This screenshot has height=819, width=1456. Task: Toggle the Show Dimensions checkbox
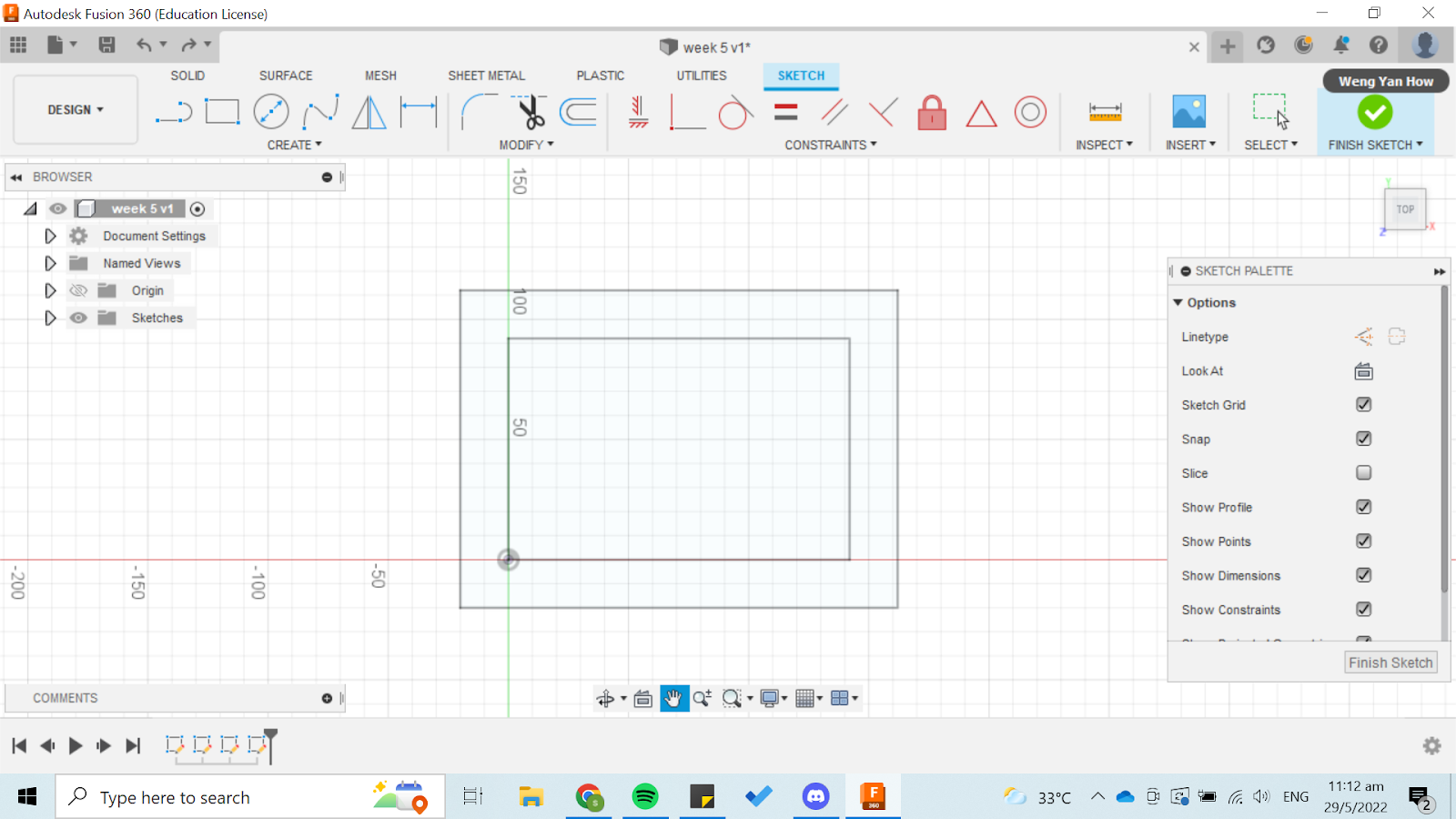(1363, 575)
